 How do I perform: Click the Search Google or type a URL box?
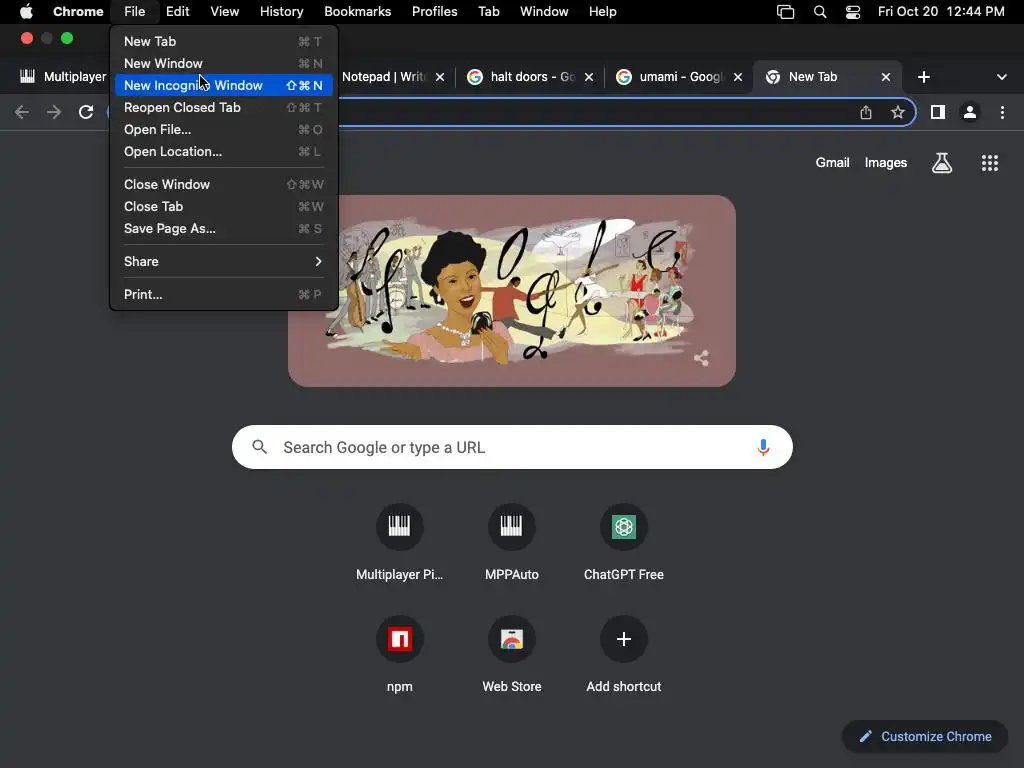pyautogui.click(x=512, y=447)
